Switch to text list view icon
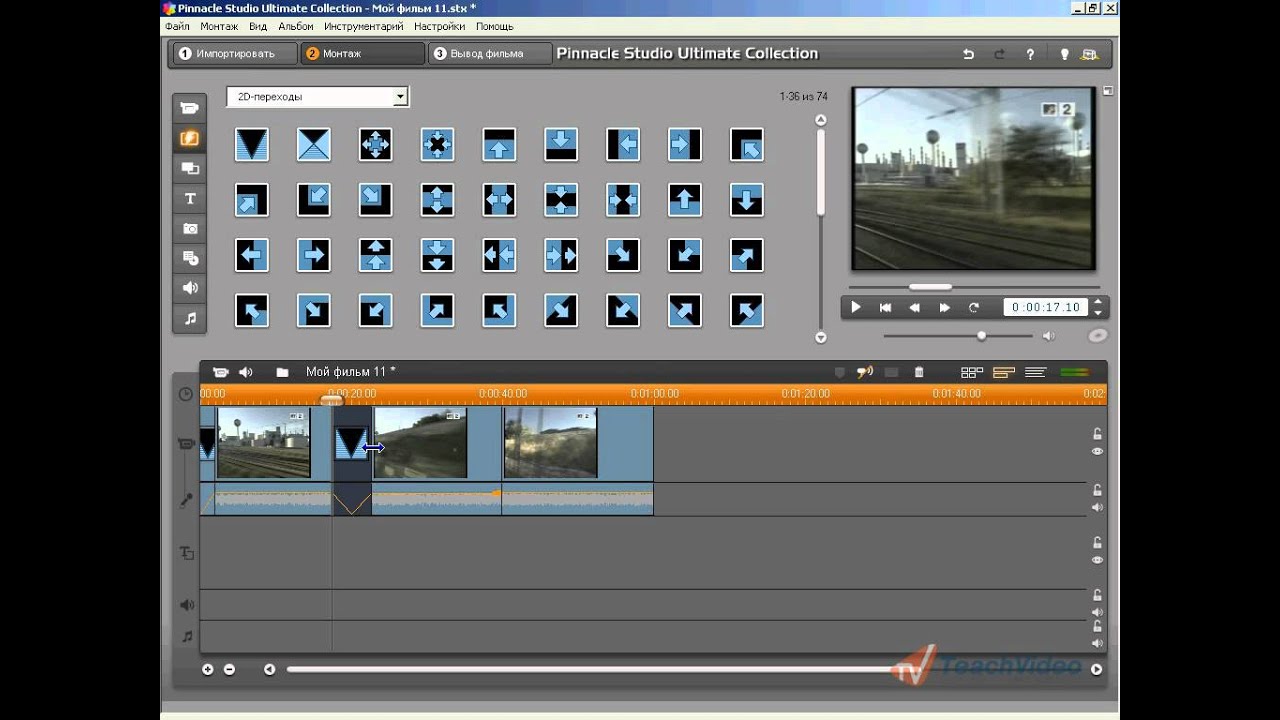This screenshot has height=720, width=1280. 1036,372
